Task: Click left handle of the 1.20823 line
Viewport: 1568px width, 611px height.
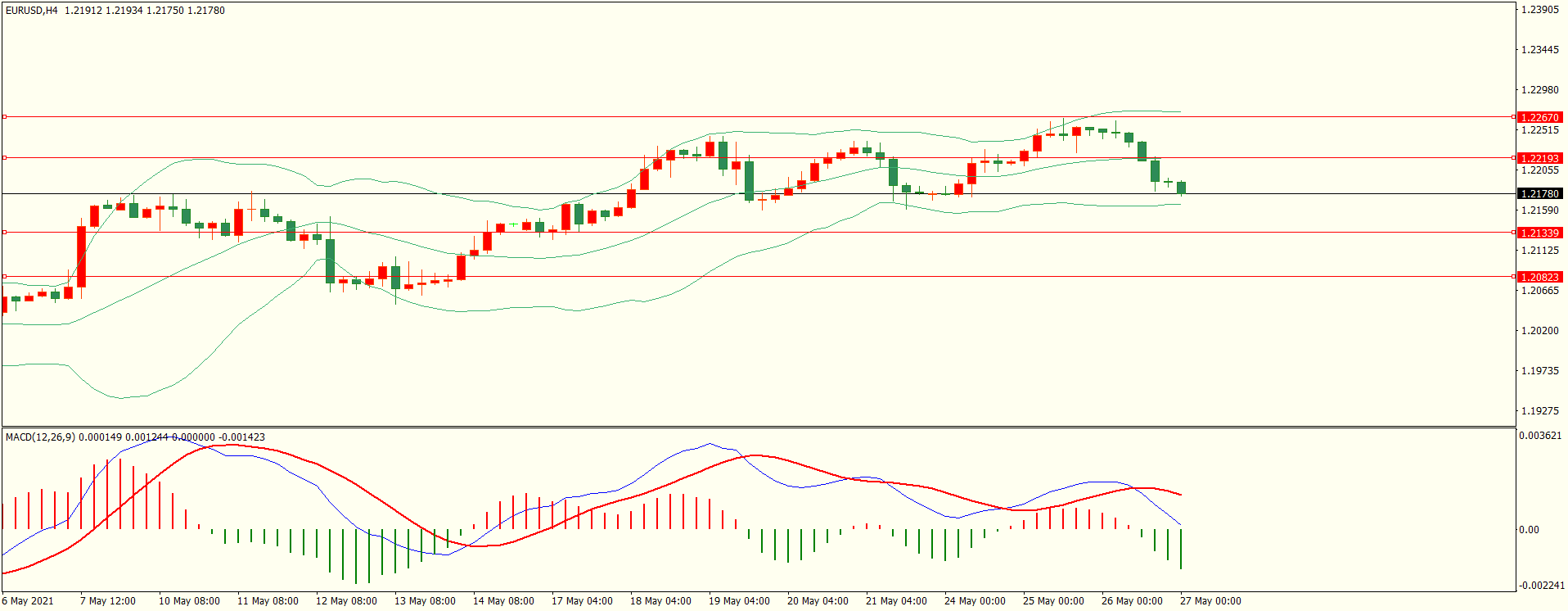Action: coord(4,277)
